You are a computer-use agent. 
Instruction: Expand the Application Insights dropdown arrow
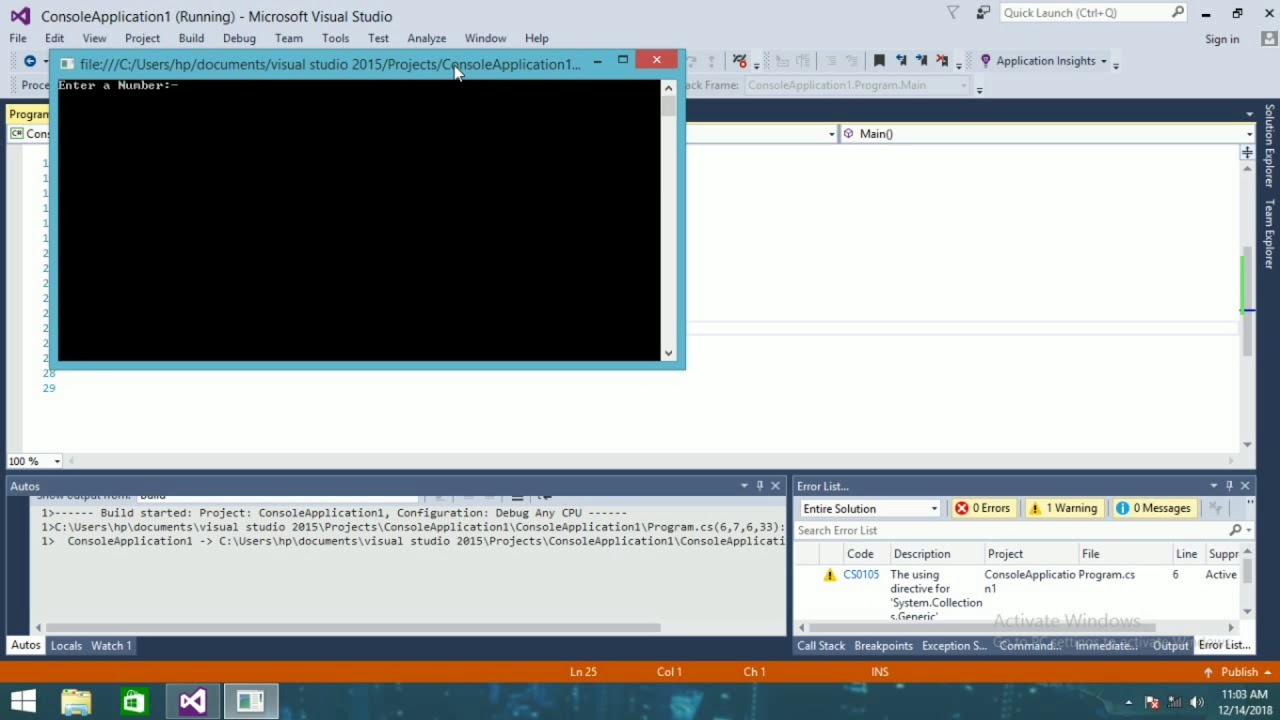1104,61
